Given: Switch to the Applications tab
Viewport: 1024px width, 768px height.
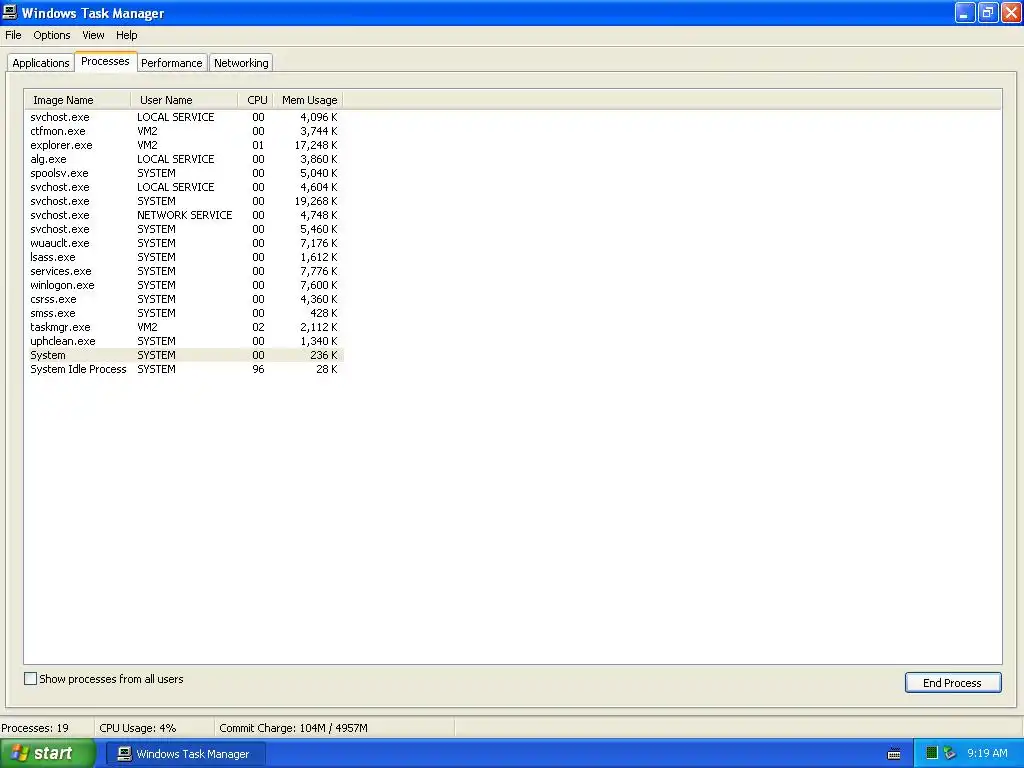Looking at the screenshot, I should click(x=40, y=63).
